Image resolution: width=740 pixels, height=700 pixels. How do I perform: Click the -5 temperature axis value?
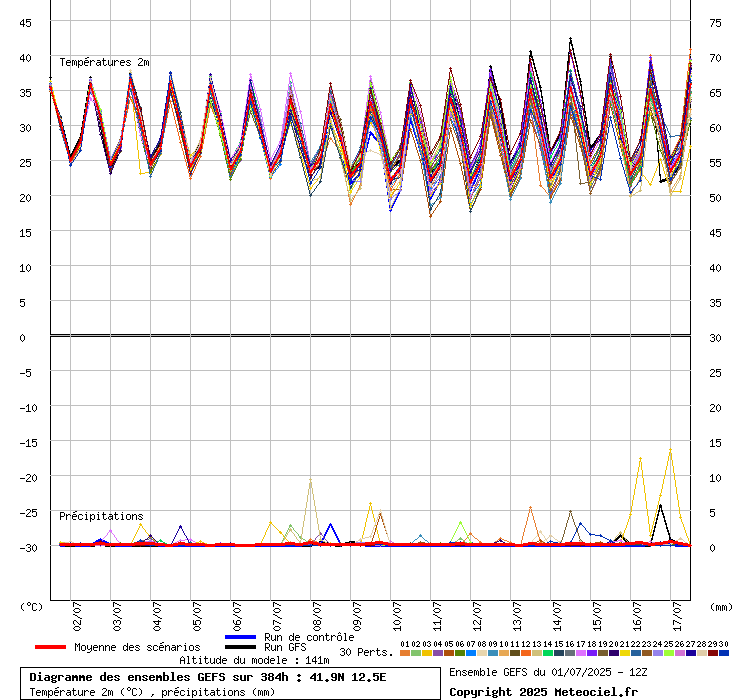pos(25,373)
